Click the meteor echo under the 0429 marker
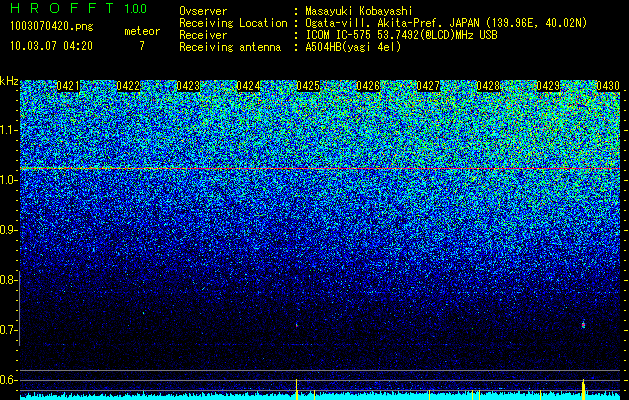Viewport: 629px width, 400px height. pyautogui.click(x=583, y=324)
